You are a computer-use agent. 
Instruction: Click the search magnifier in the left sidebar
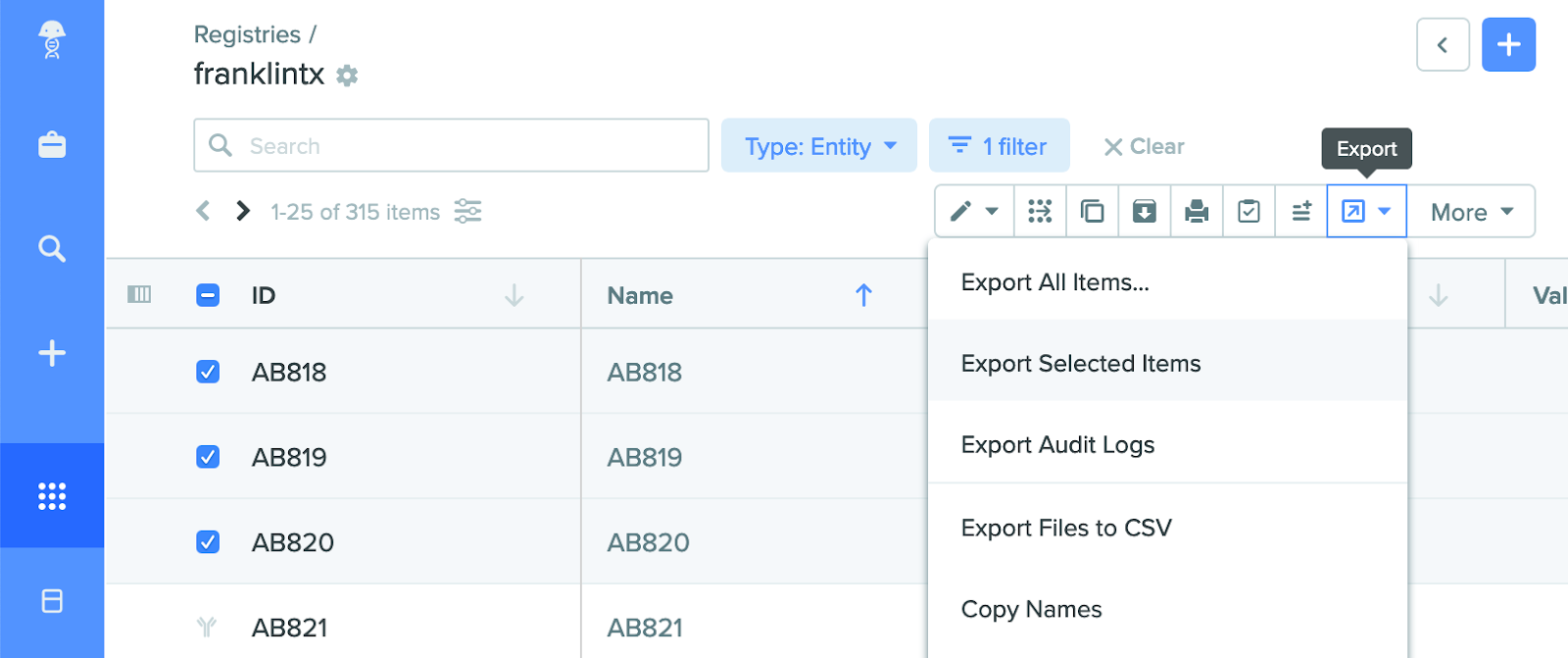click(x=52, y=249)
